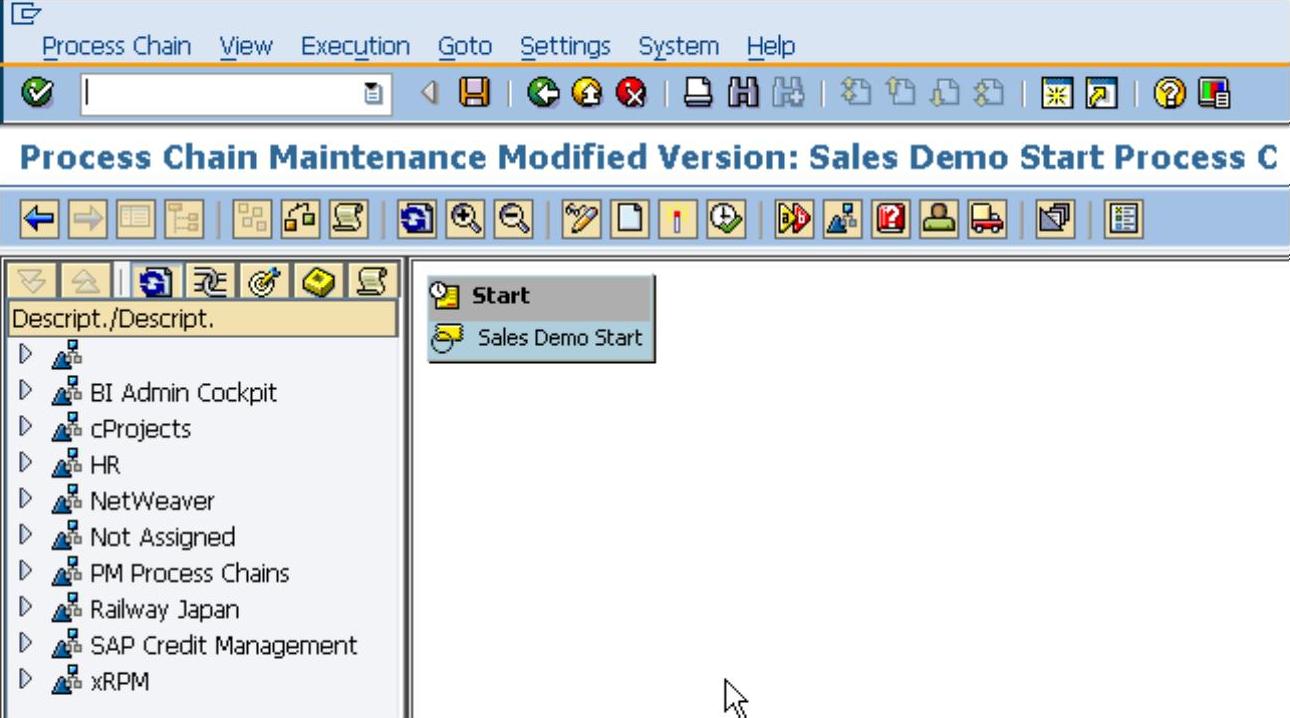Image resolution: width=1290 pixels, height=718 pixels.
Task: Click the green checkmark Enter button
Action: [x=37, y=93]
